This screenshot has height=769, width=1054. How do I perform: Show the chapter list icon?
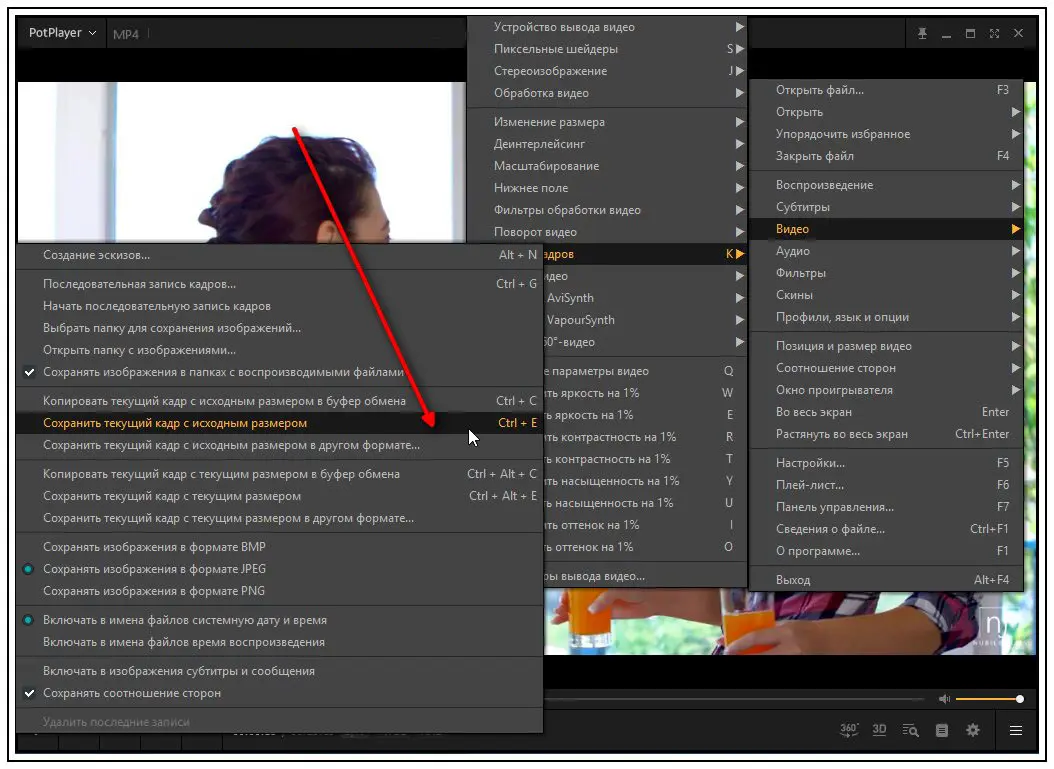pyautogui.click(x=942, y=731)
